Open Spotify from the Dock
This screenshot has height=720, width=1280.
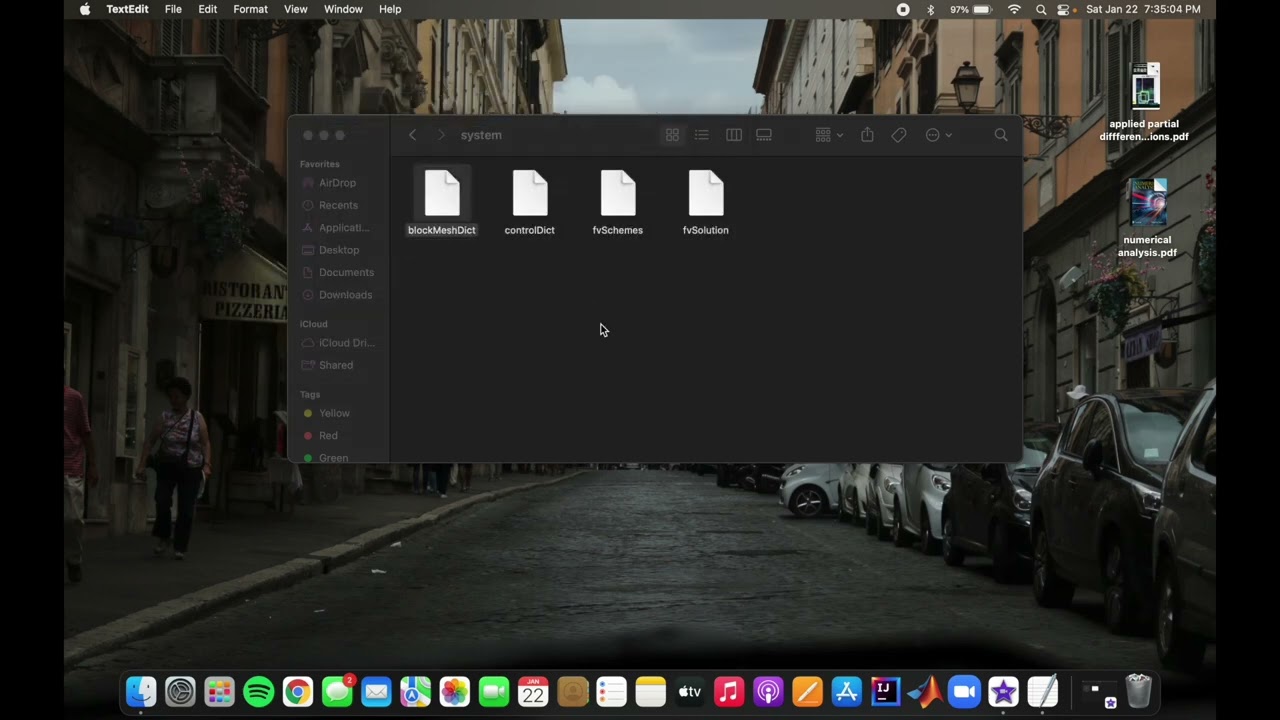[259, 691]
